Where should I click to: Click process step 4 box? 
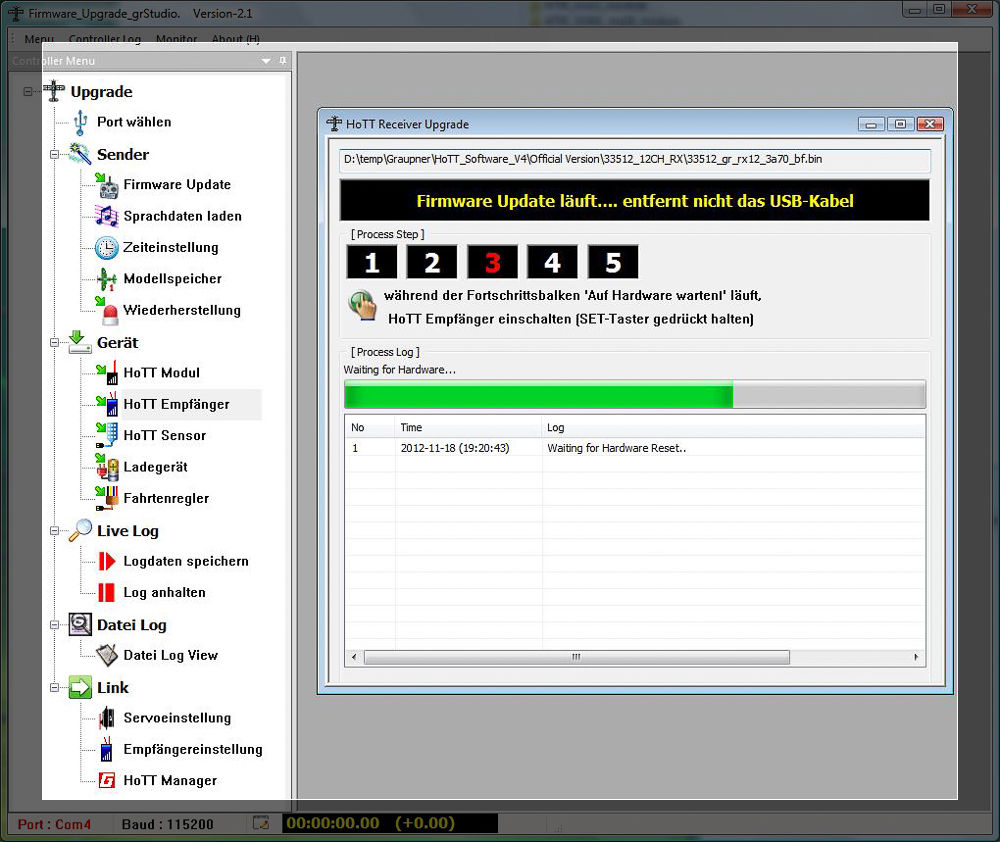pyautogui.click(x=552, y=263)
